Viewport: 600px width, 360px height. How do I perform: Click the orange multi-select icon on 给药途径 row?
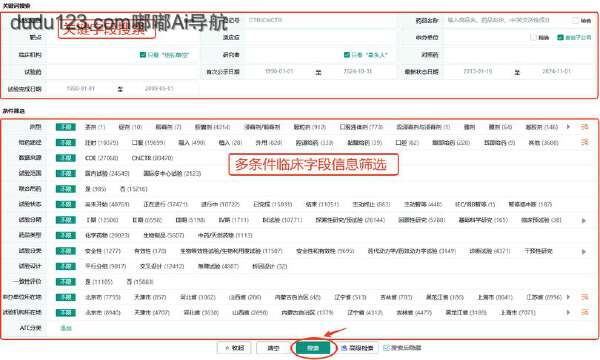point(584,142)
